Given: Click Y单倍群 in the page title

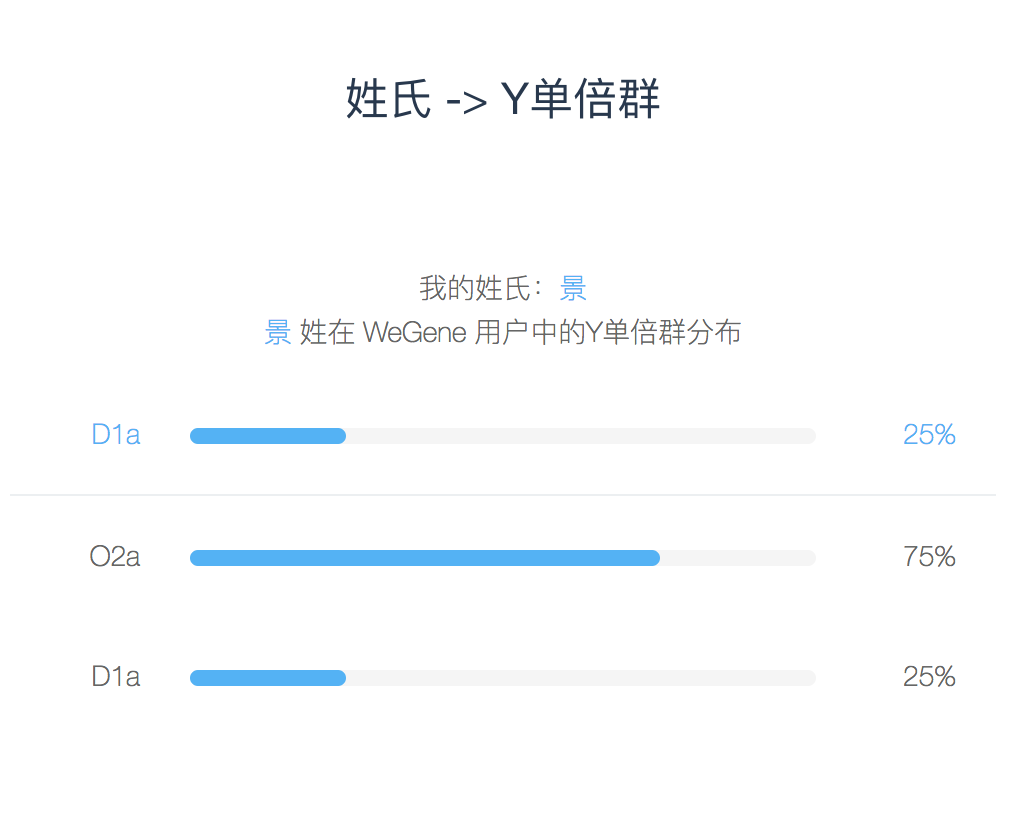Looking at the screenshot, I should (x=580, y=99).
